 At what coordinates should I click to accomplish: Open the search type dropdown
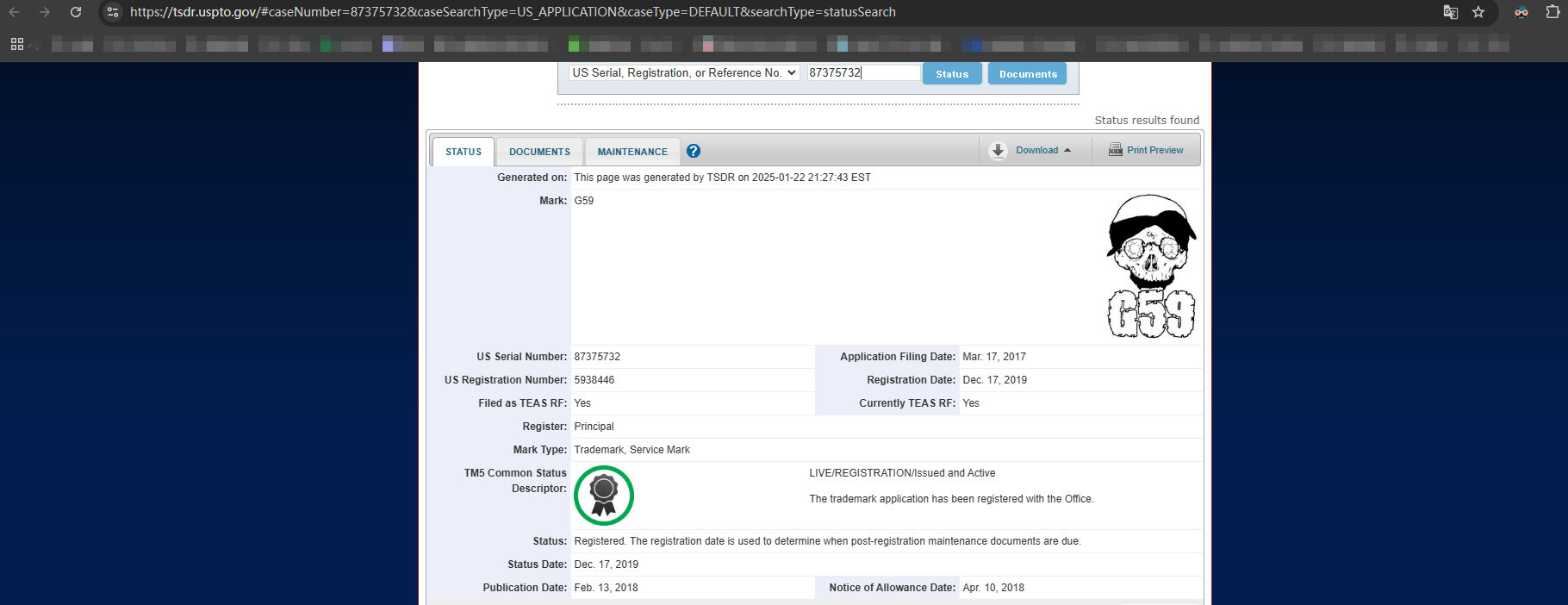click(684, 73)
